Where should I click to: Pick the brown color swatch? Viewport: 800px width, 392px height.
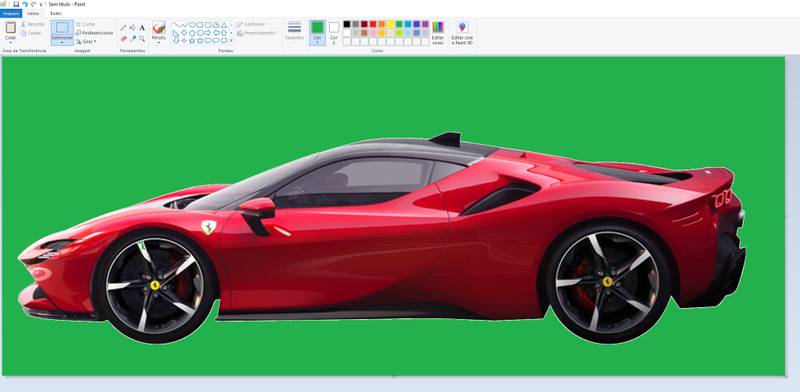364,33
